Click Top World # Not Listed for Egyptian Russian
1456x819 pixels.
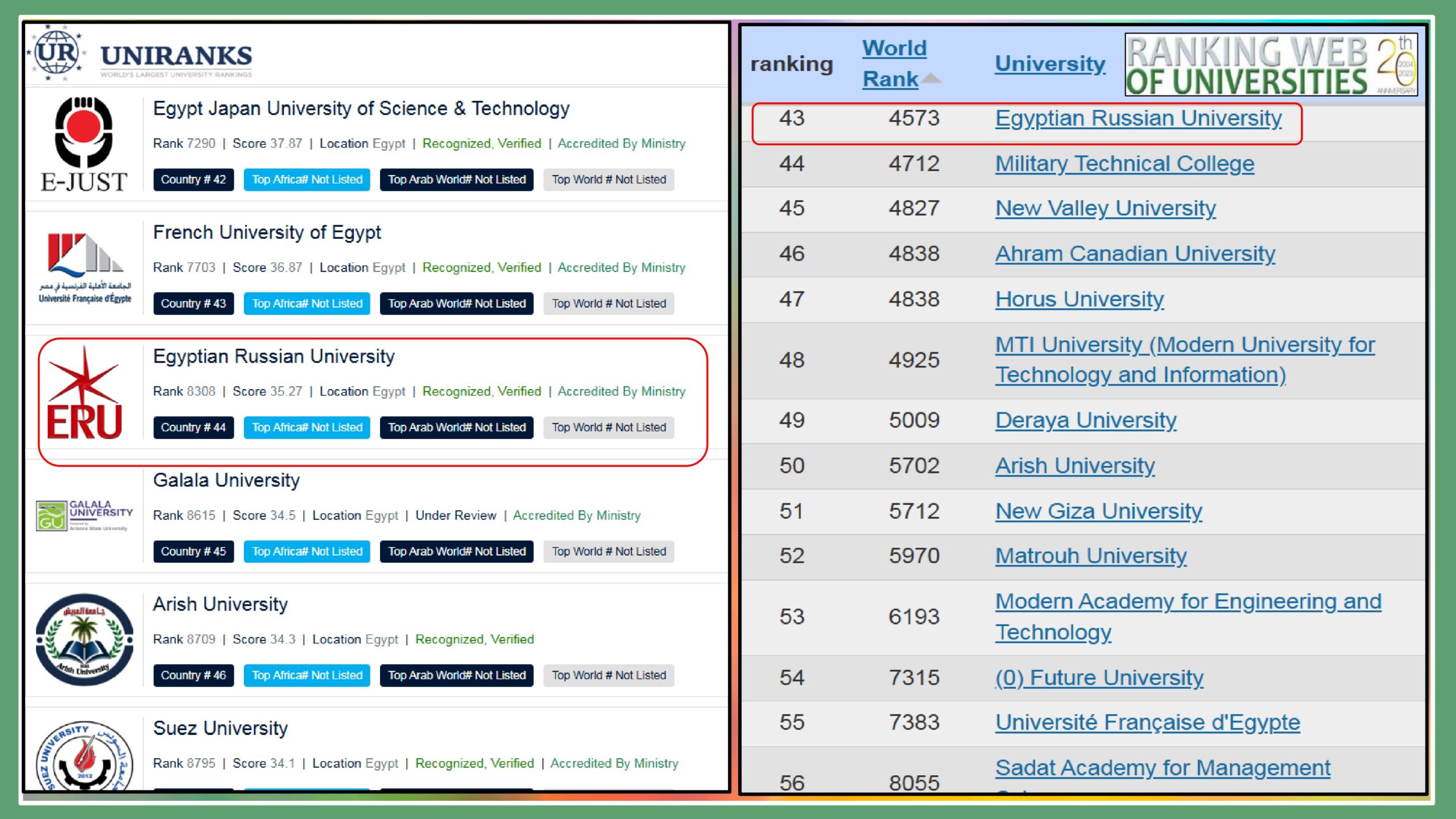[x=609, y=428]
